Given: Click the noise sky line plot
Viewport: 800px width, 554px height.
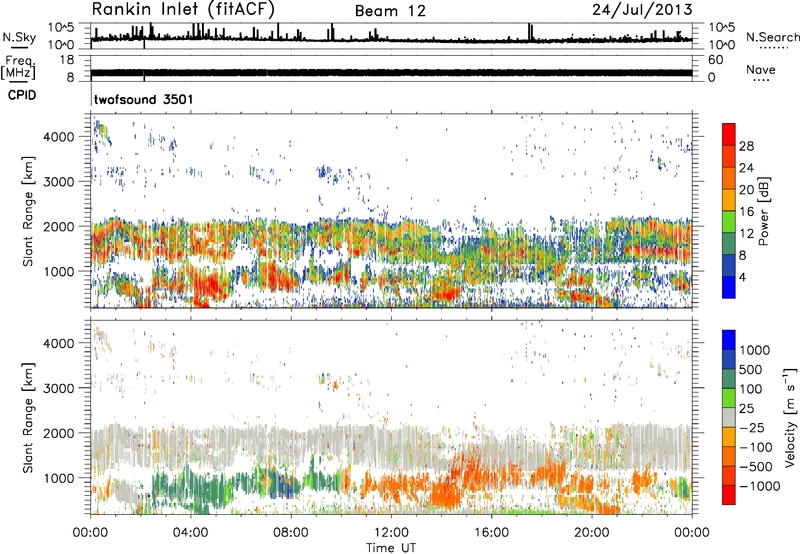Looking at the screenshot, I should [391, 36].
